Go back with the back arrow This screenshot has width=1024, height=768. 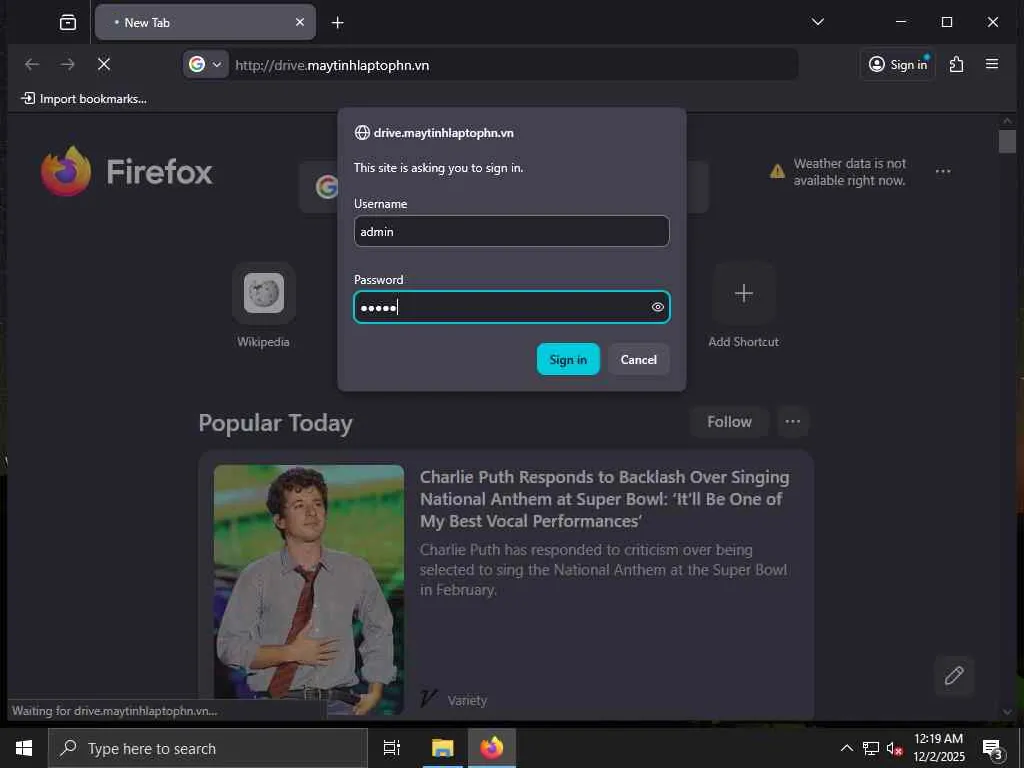(x=32, y=64)
